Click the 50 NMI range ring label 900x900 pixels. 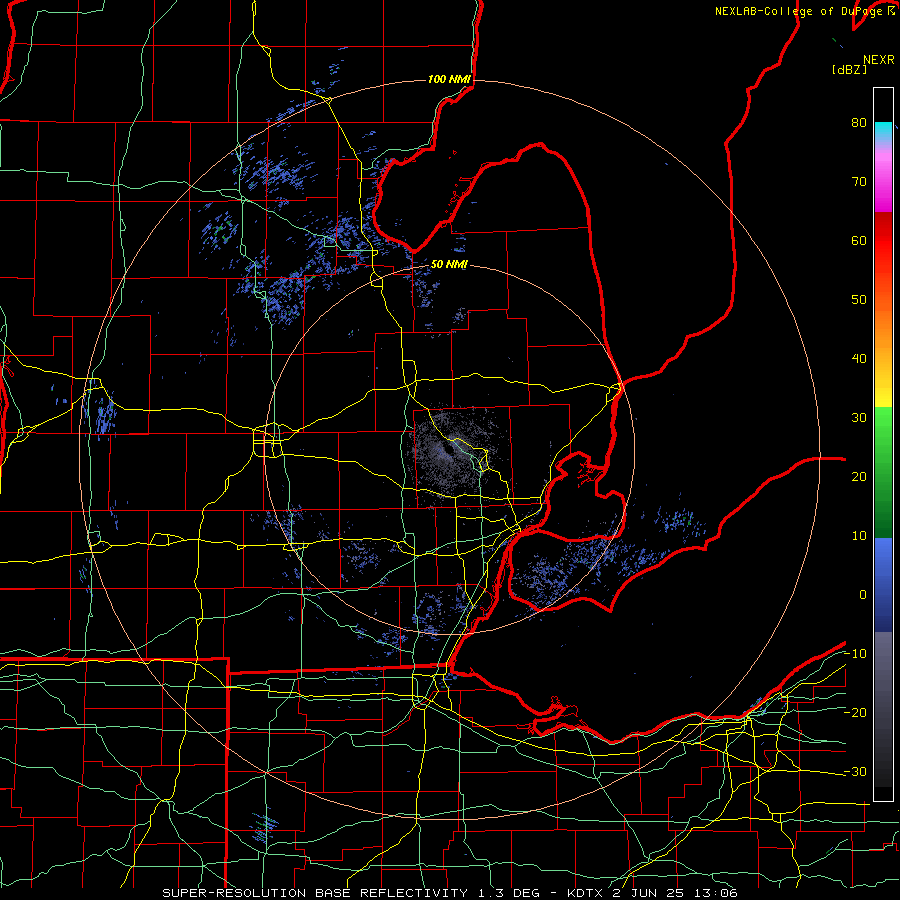[x=449, y=265]
